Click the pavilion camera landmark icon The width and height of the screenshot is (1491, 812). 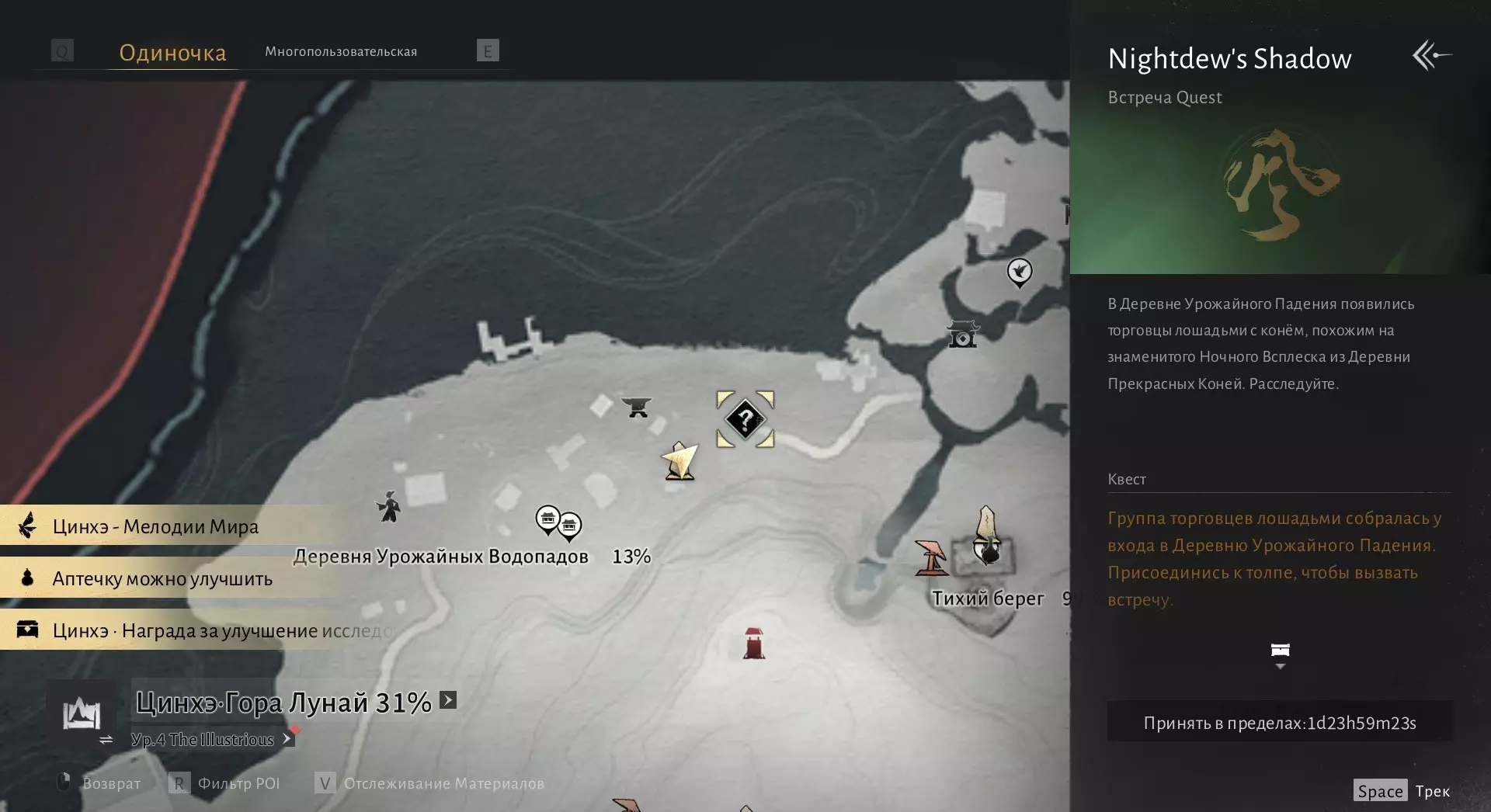tap(963, 334)
